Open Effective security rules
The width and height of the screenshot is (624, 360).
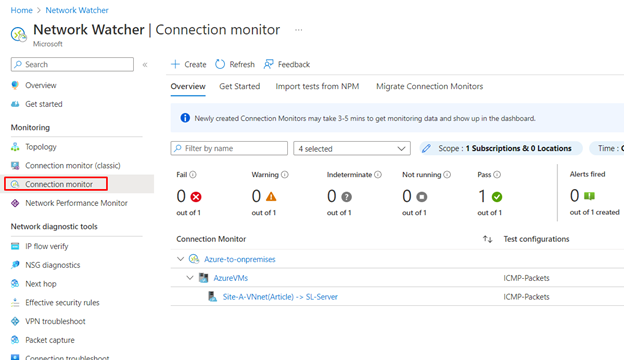pos(62,302)
